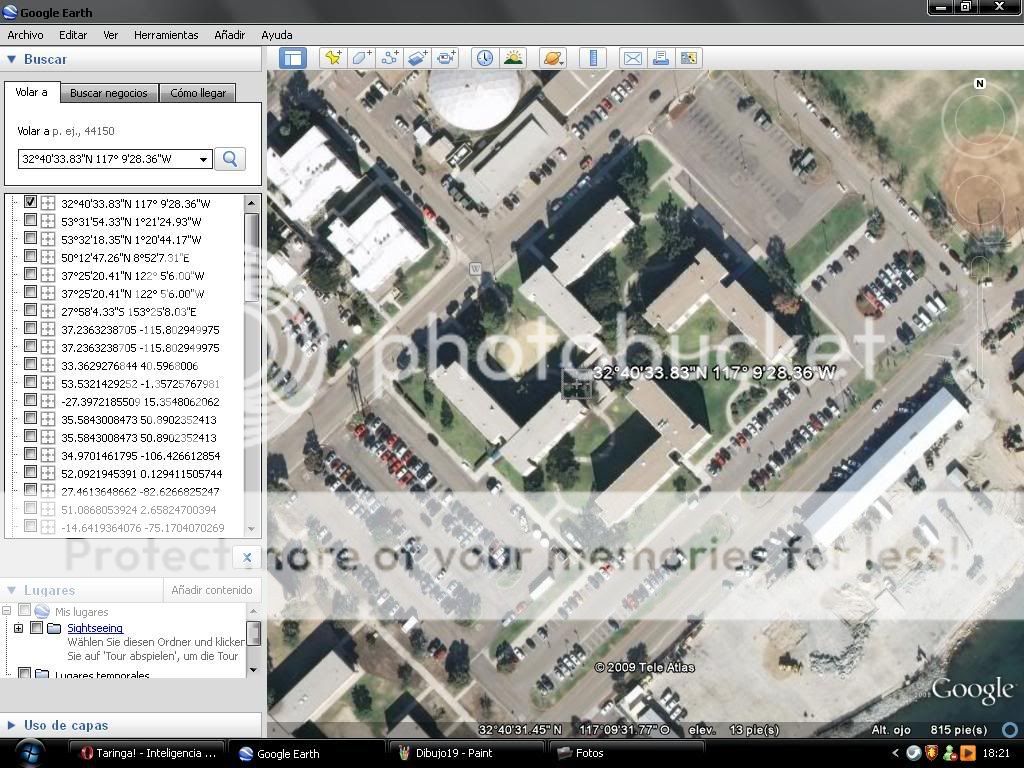Select the 35.5843008473 50.8902352413 first row

click(139, 420)
